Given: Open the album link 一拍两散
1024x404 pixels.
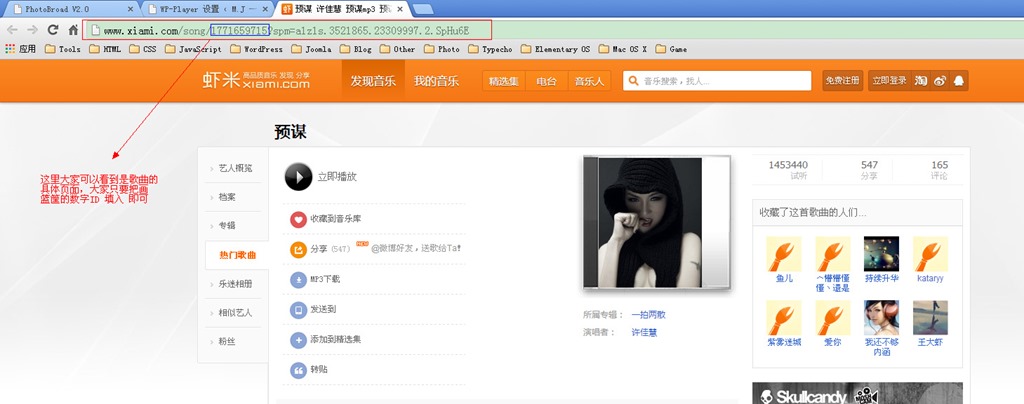Looking at the screenshot, I should [648, 315].
